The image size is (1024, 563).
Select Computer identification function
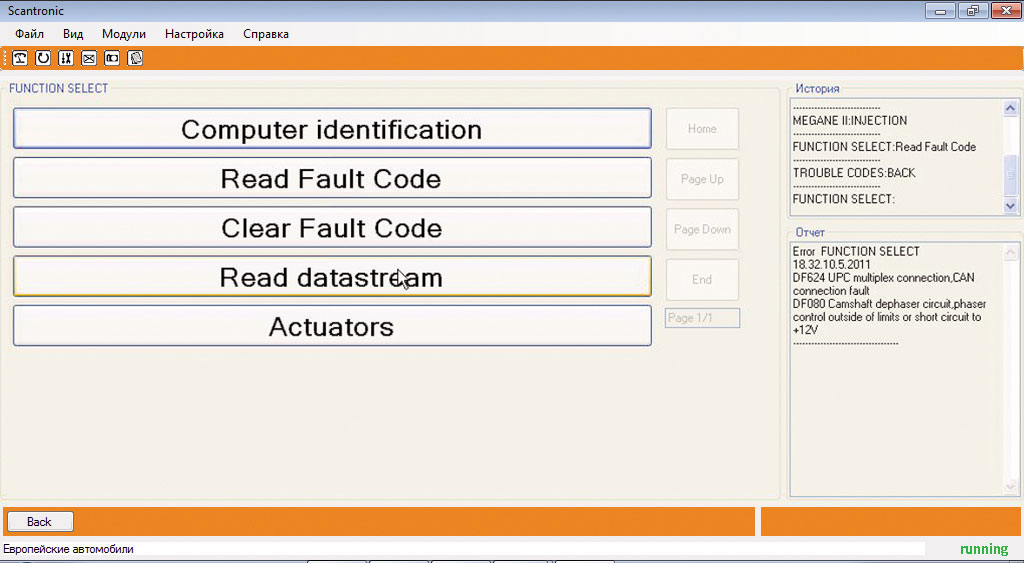coord(332,129)
